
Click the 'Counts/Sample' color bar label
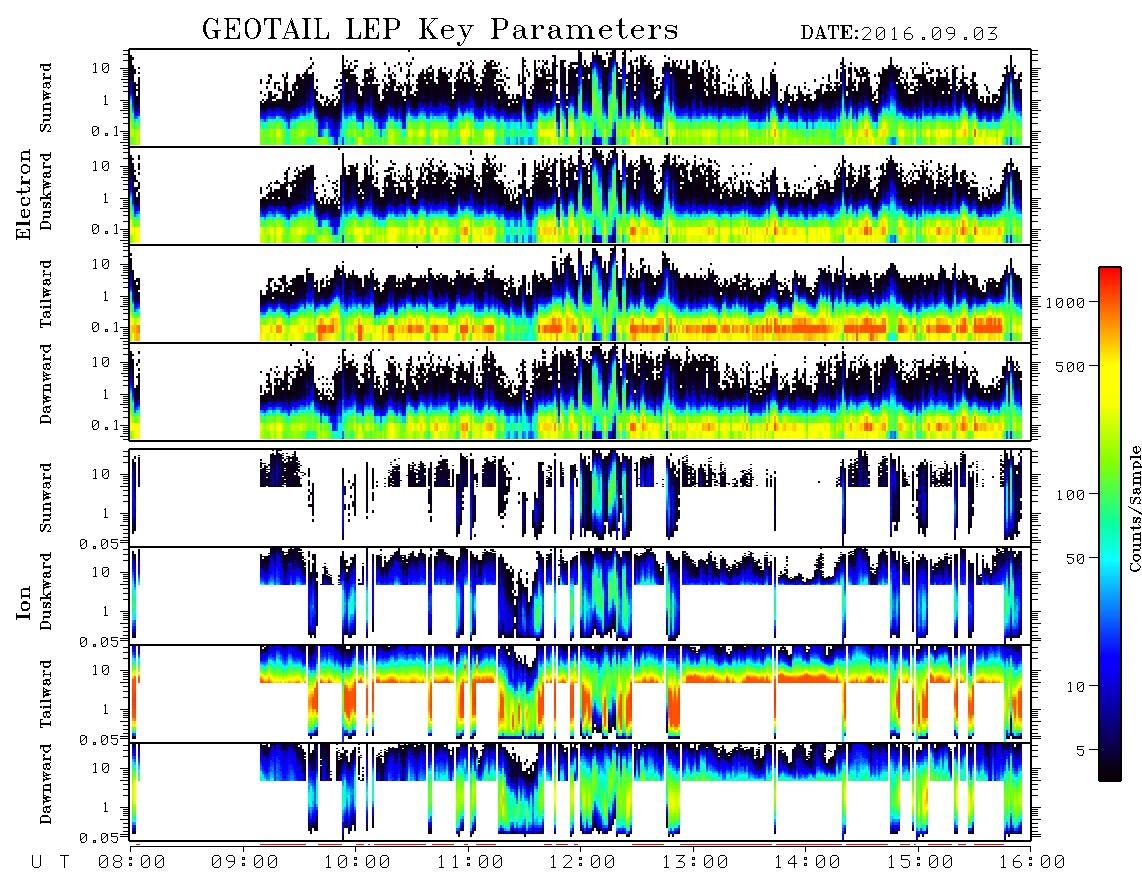(1134, 508)
